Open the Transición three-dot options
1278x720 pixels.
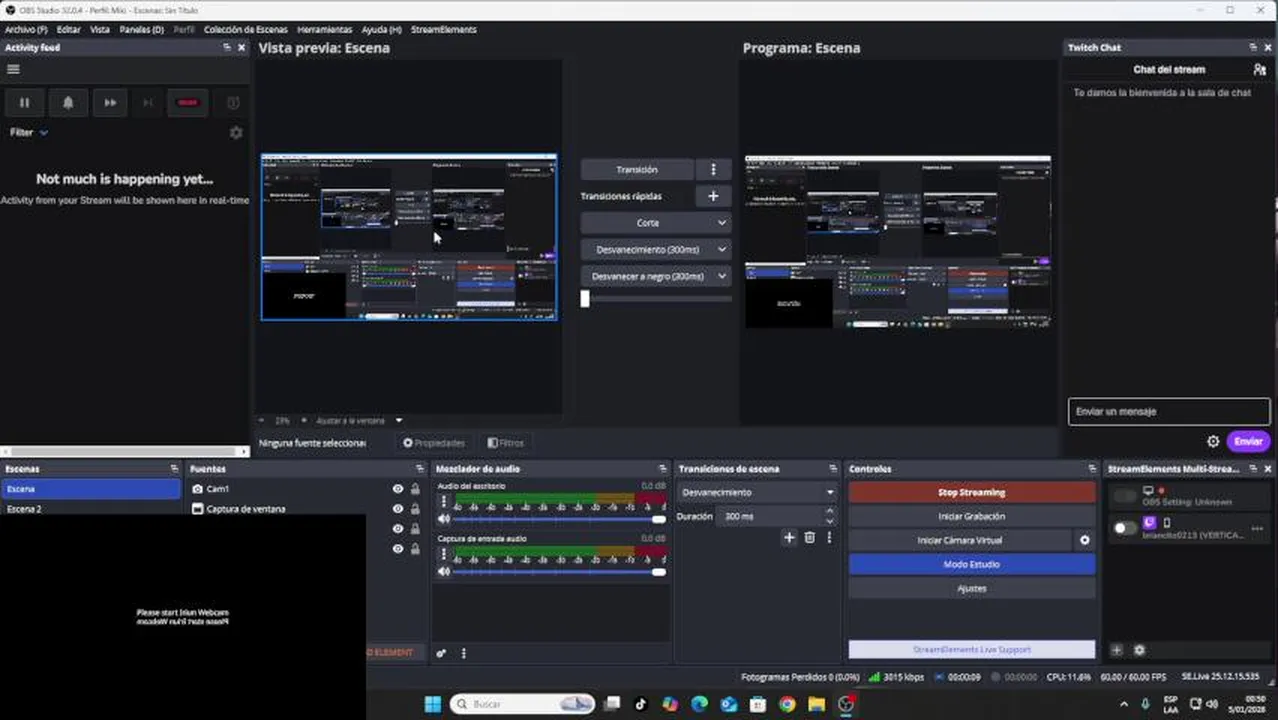click(x=713, y=169)
